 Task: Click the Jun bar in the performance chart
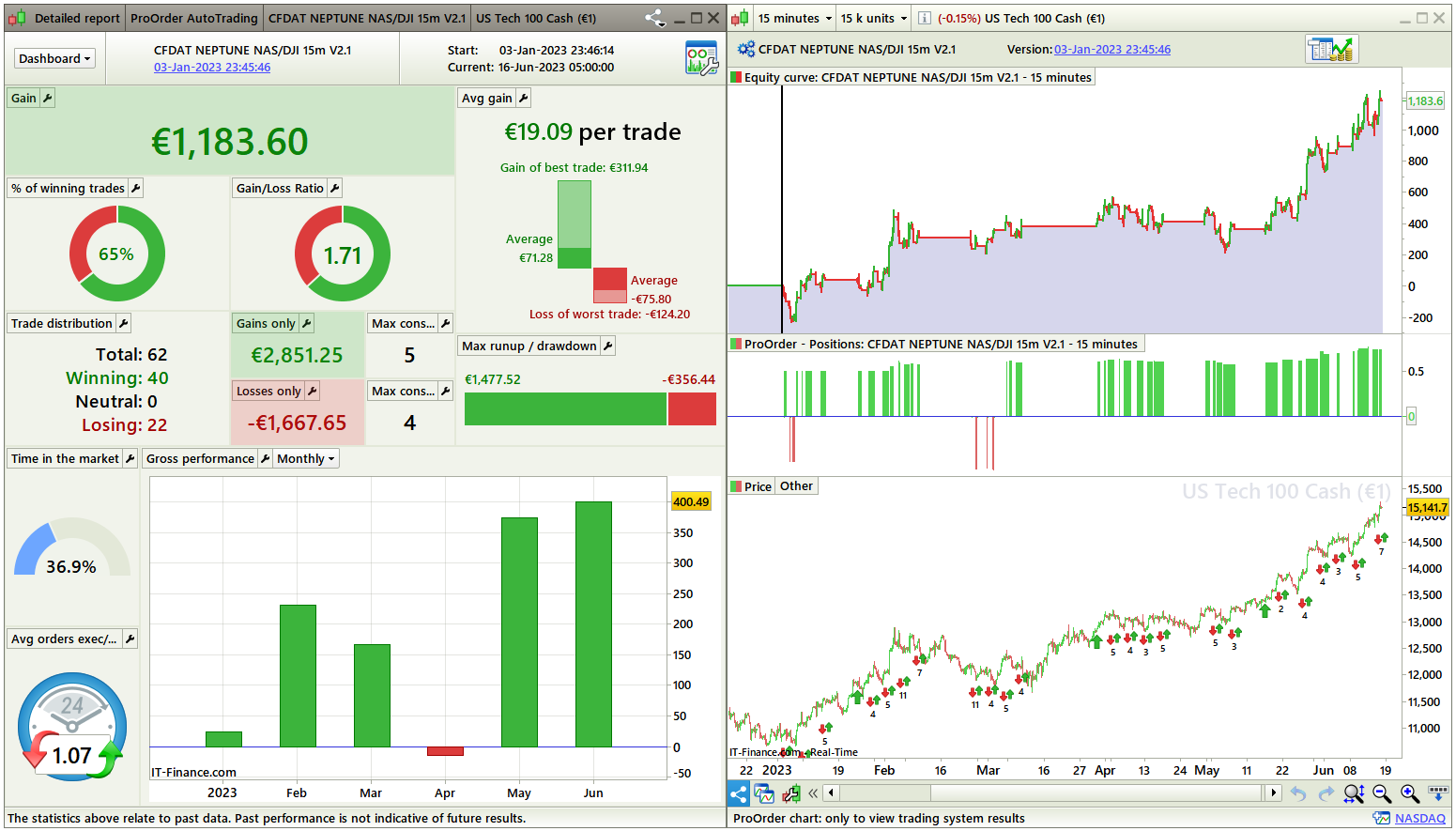593,624
